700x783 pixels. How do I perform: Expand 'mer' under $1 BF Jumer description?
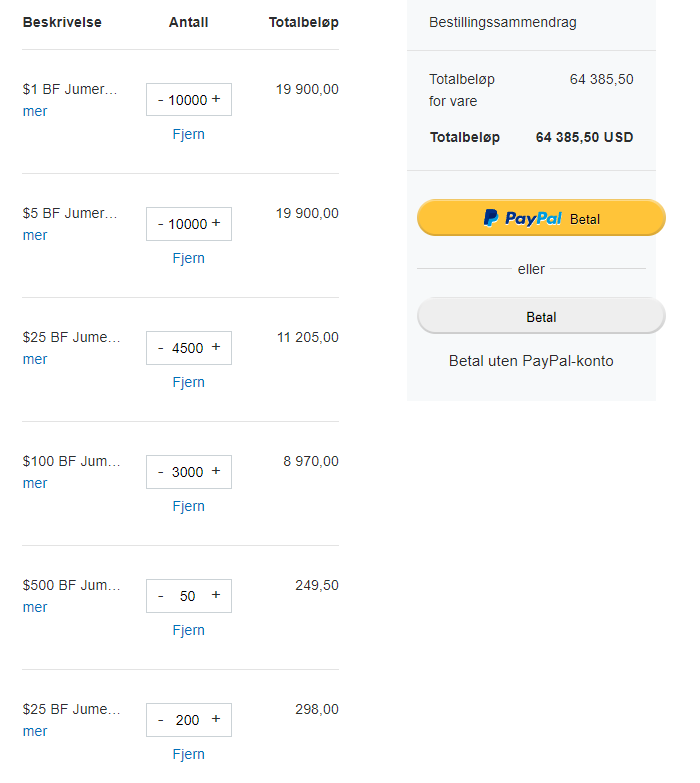[x=35, y=111]
